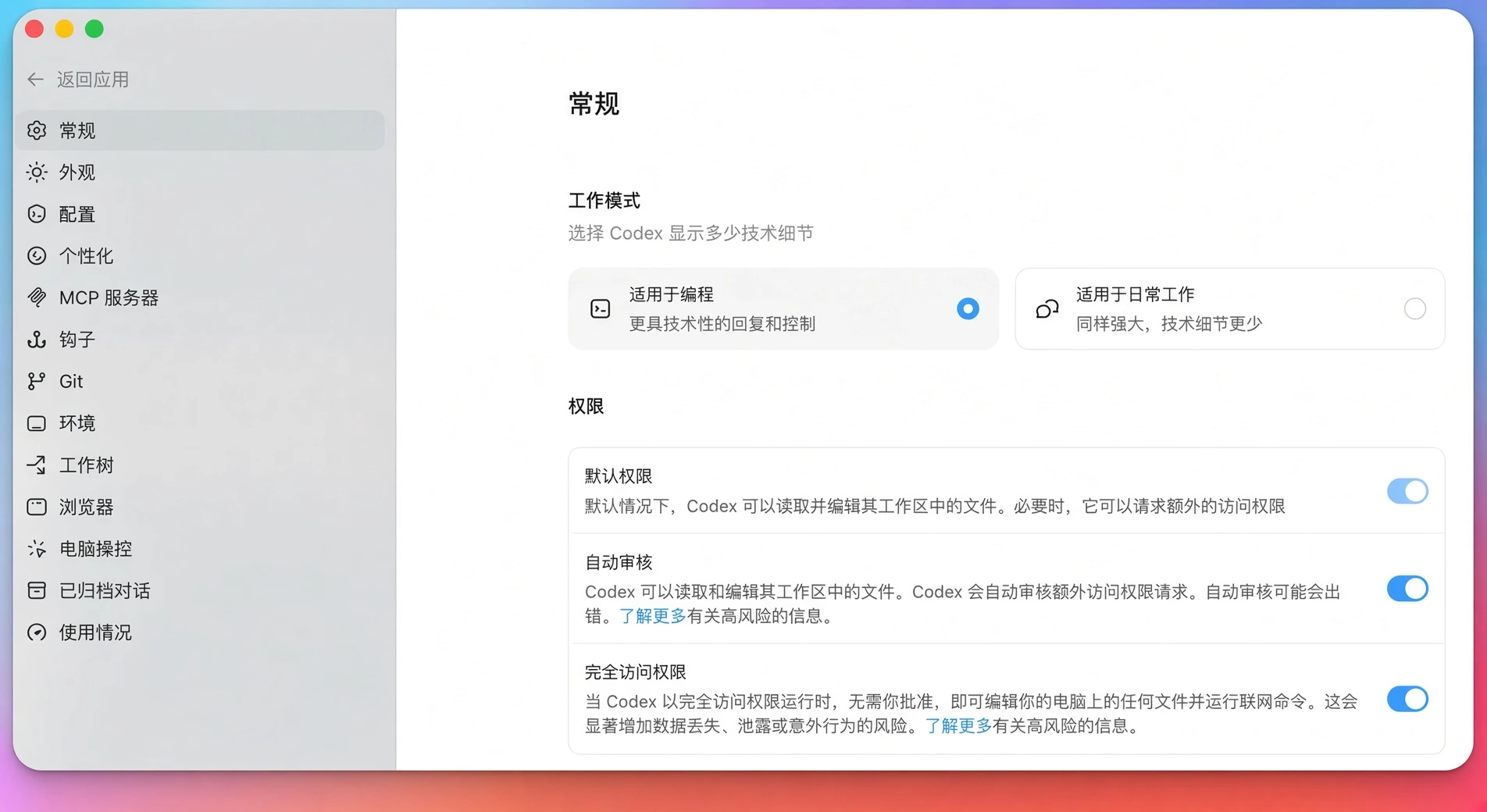Click the terminal icon in 适用于编程 card
This screenshot has width=1487, height=812.
pos(600,309)
